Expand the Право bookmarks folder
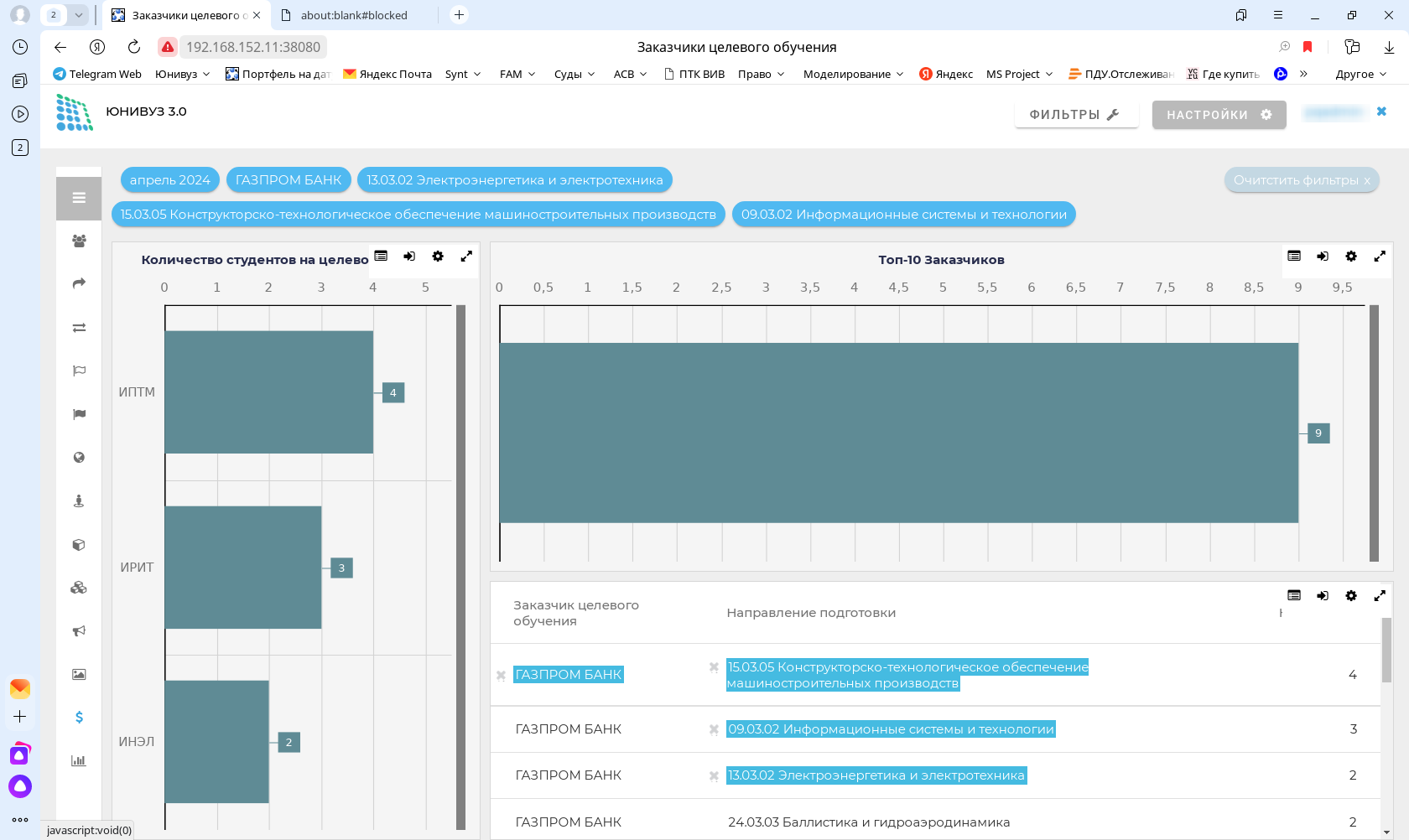This screenshot has width=1409, height=840. (x=762, y=74)
